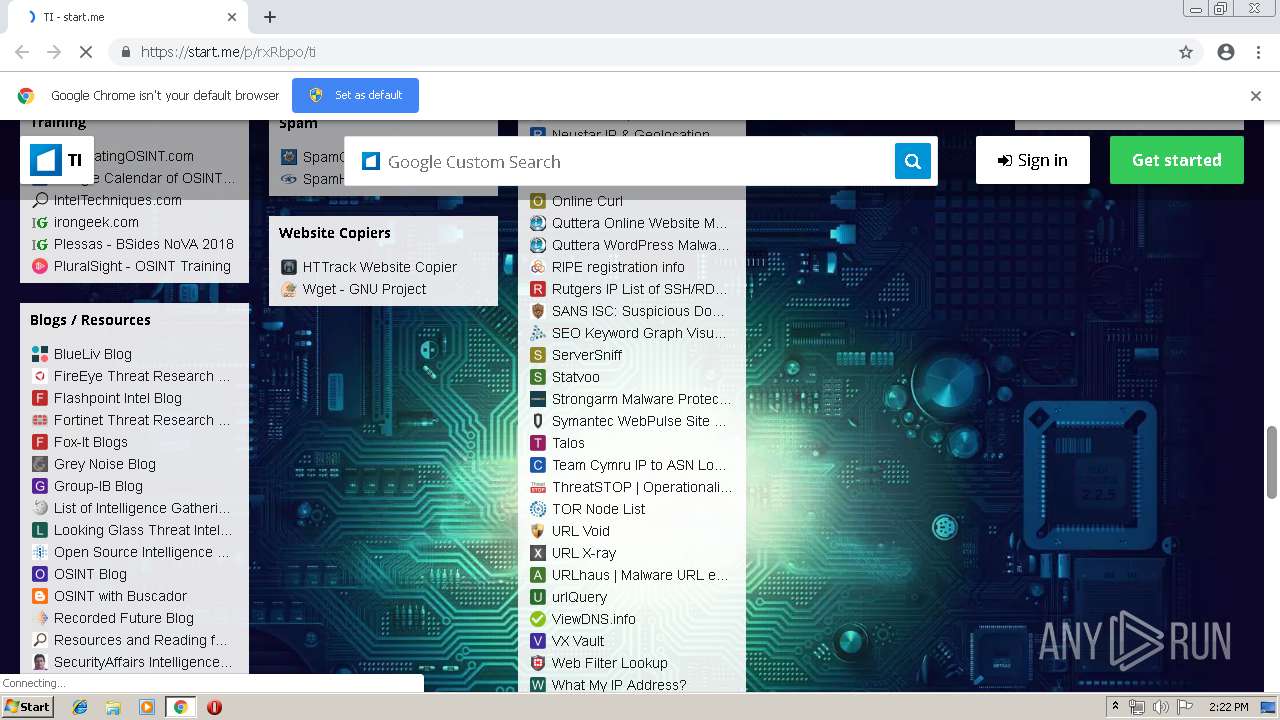Click the Statvoo icon
The image size is (1280, 720).
point(538,377)
